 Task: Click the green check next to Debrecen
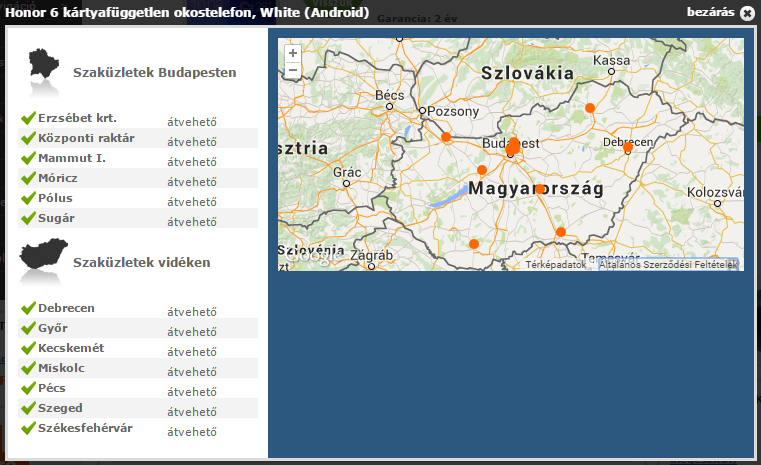point(29,308)
